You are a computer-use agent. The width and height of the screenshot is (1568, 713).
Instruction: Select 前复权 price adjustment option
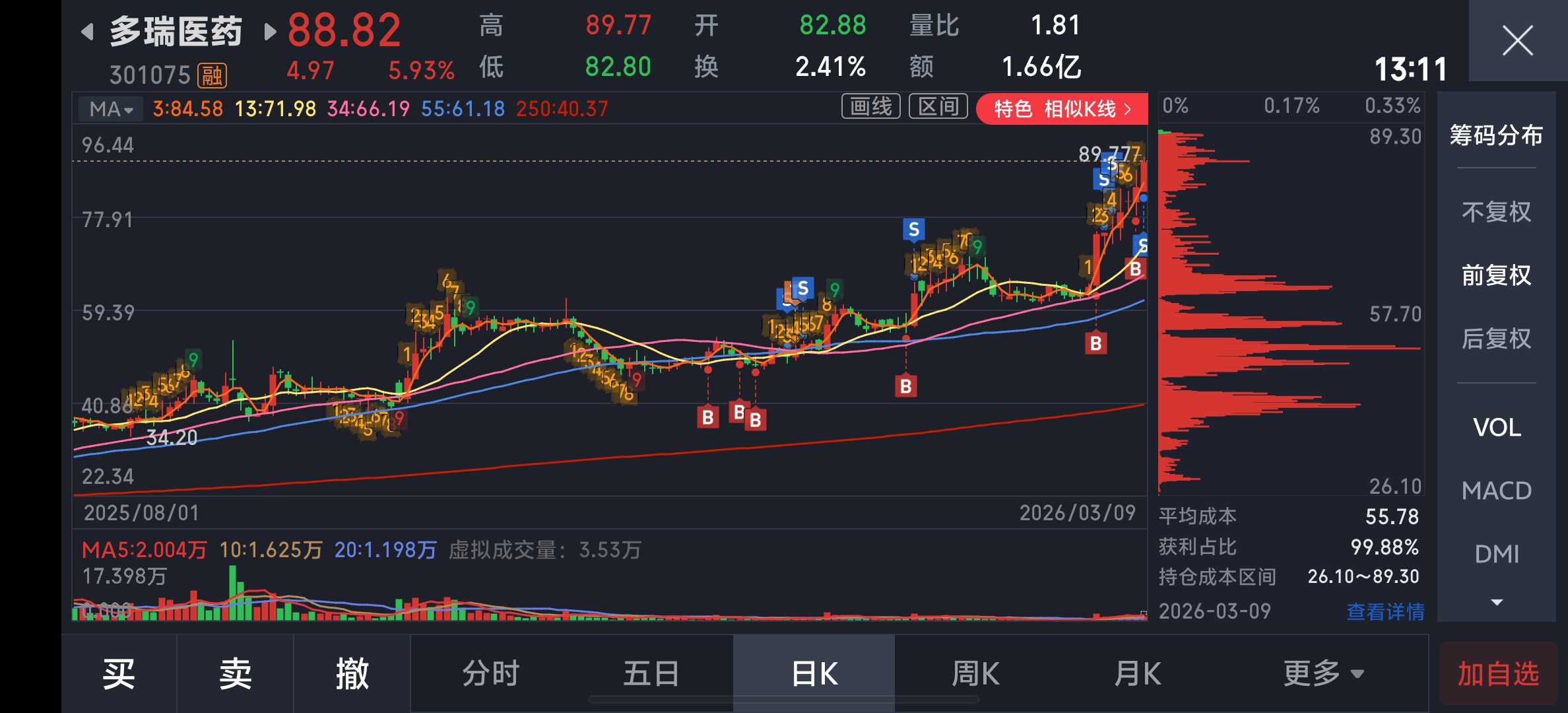click(1496, 275)
